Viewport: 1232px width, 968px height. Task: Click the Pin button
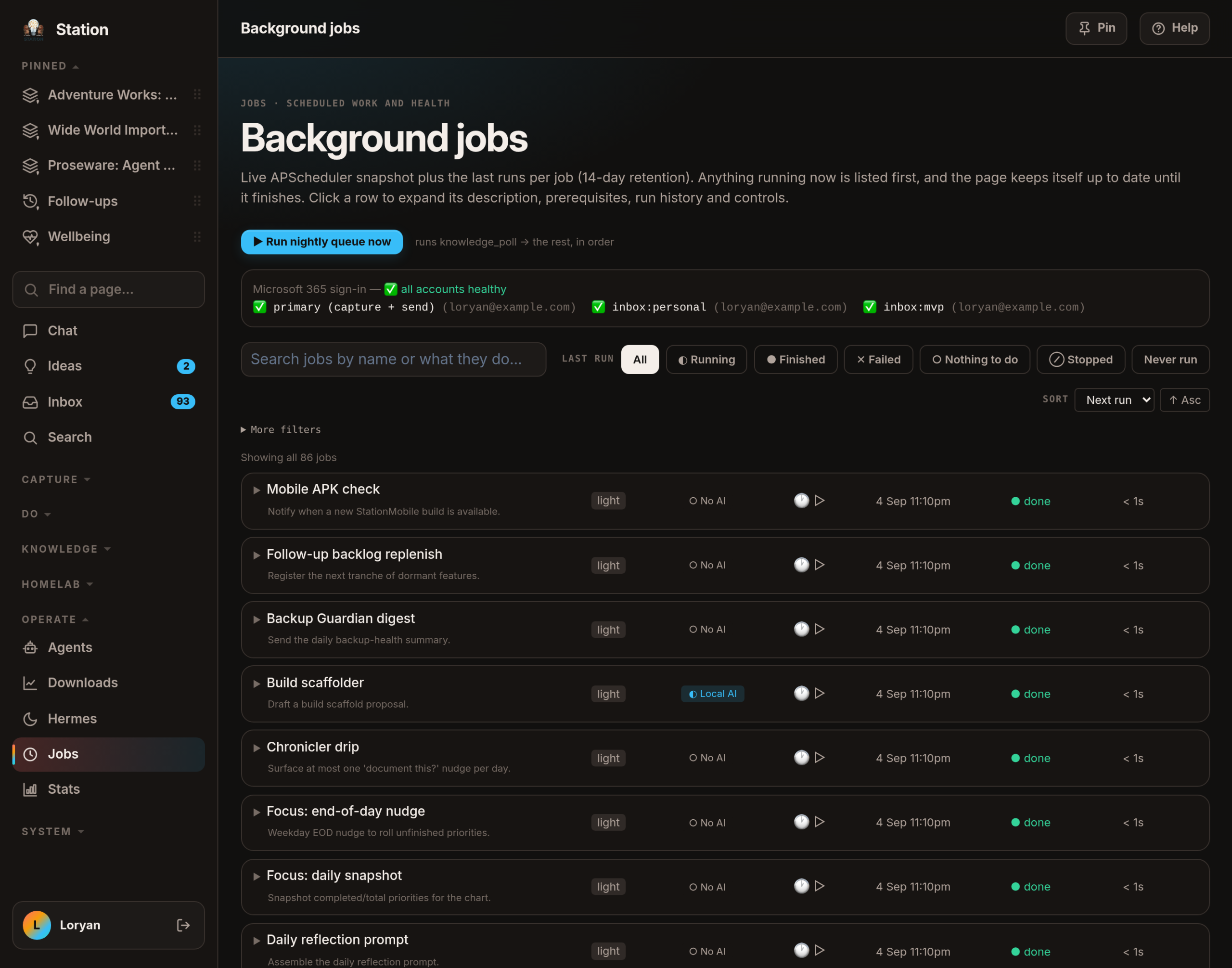click(1095, 28)
